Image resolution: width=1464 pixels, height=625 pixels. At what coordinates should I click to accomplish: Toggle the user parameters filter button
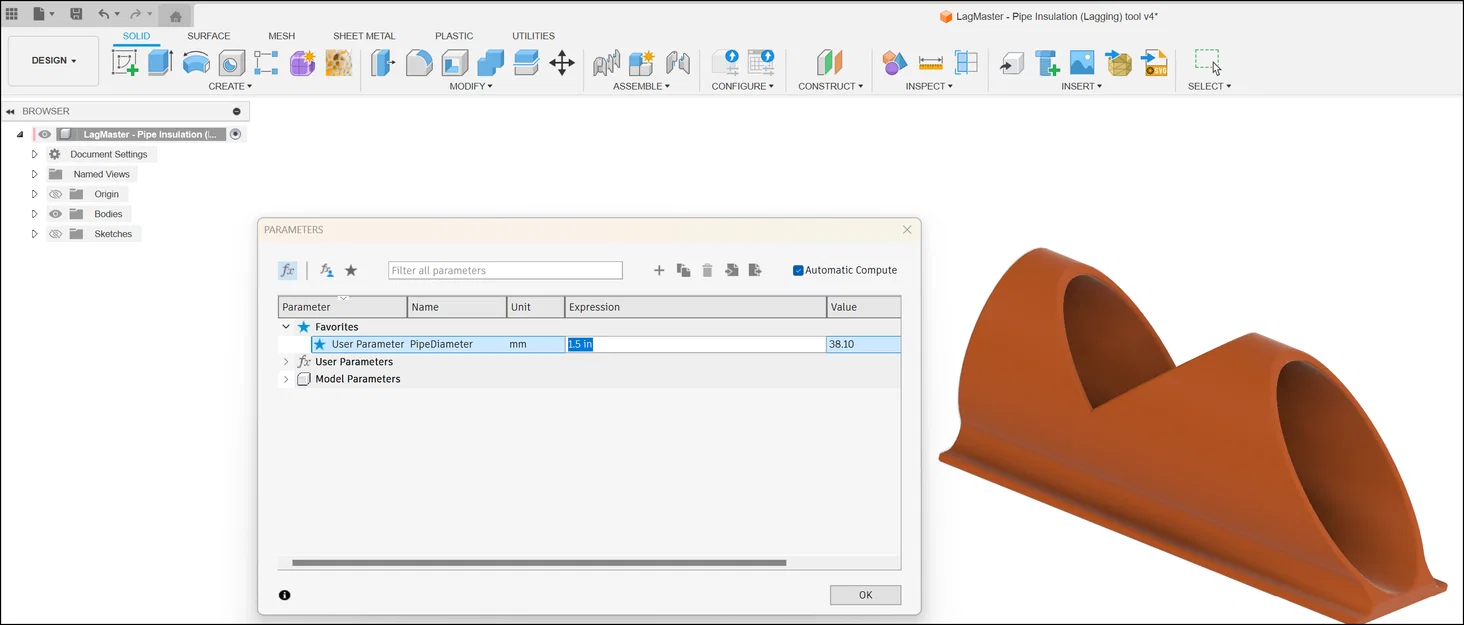pos(326,270)
